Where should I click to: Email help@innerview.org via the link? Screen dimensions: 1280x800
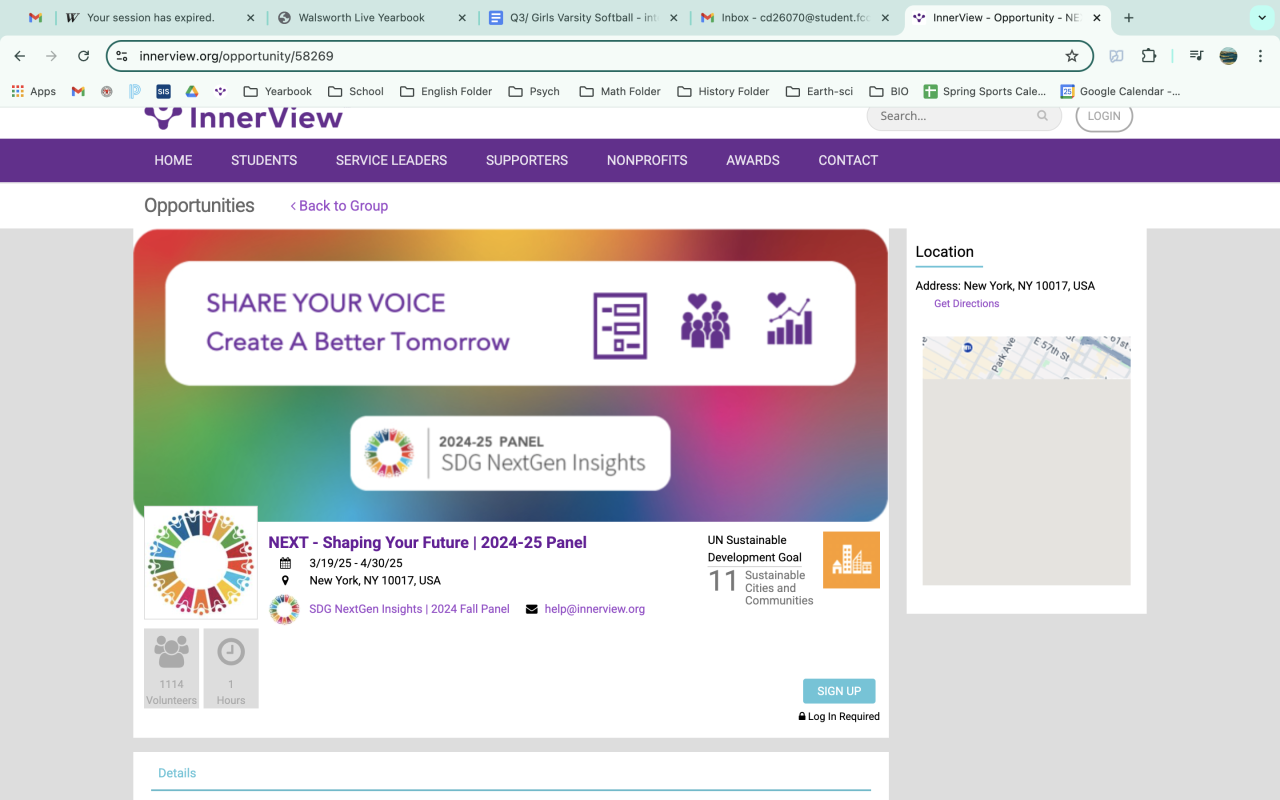pyautogui.click(x=595, y=609)
